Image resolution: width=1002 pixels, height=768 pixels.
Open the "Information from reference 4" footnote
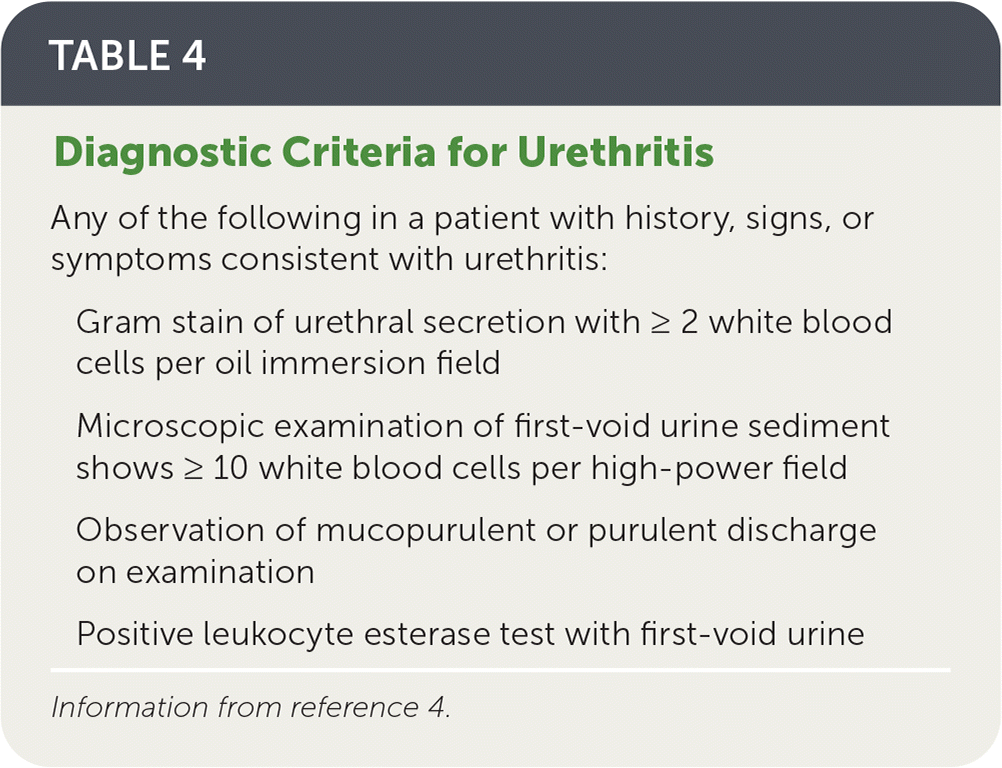pos(251,707)
